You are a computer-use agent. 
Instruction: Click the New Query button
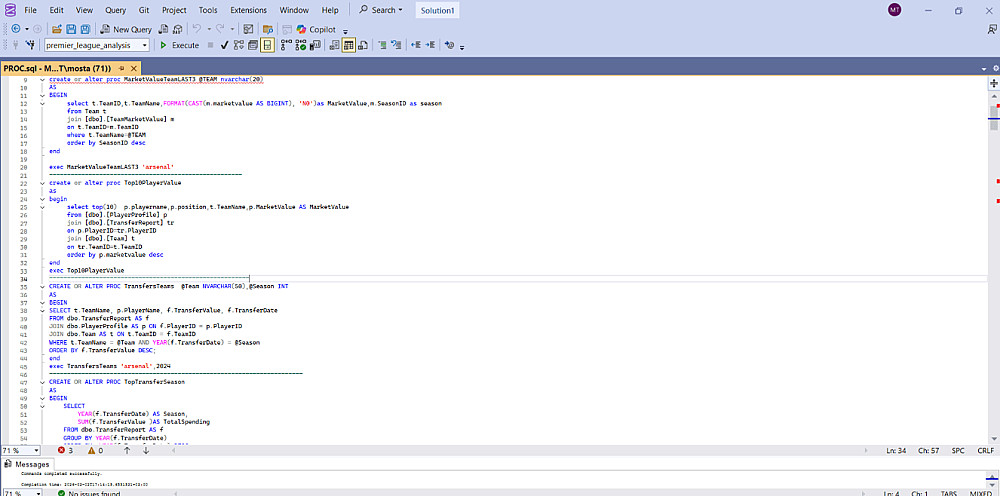pyautogui.click(x=126, y=29)
